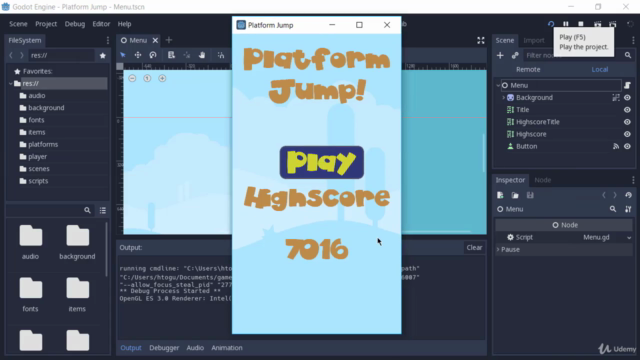
Task: Hide the HighscoreTitle node
Action: pyautogui.click(x=627, y=122)
